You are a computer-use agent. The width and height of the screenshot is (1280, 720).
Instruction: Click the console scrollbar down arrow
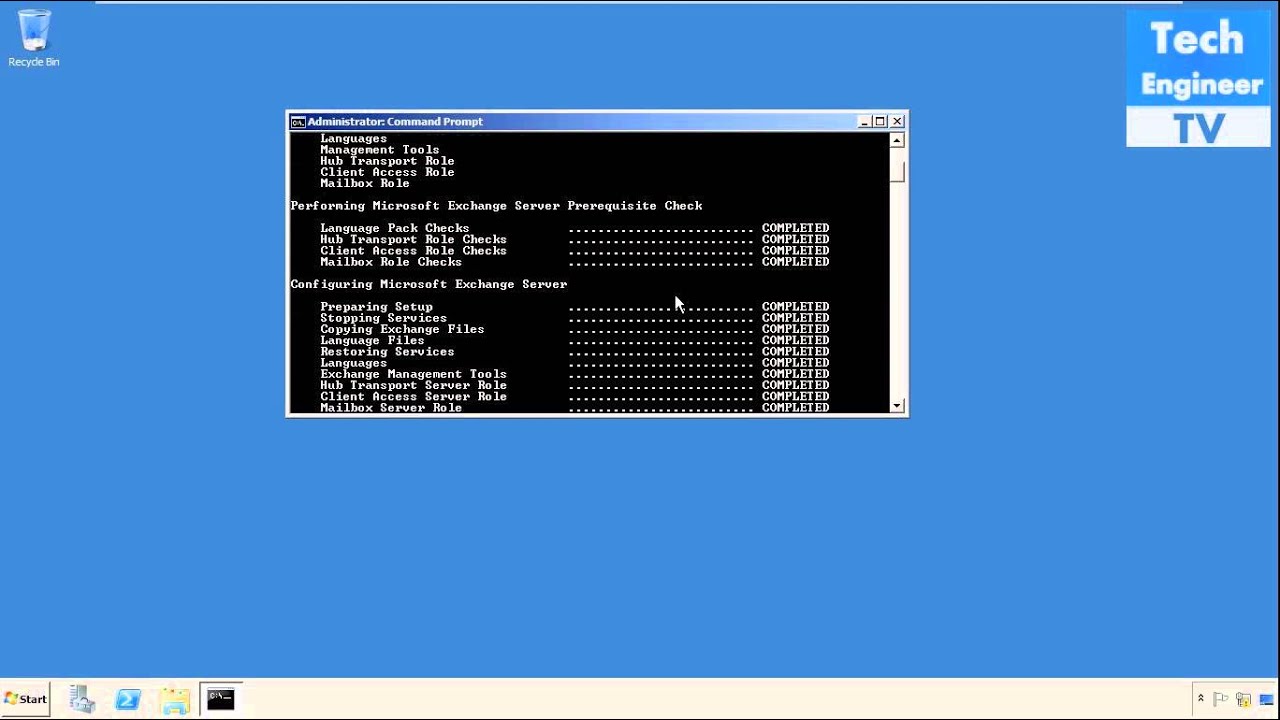click(x=897, y=405)
